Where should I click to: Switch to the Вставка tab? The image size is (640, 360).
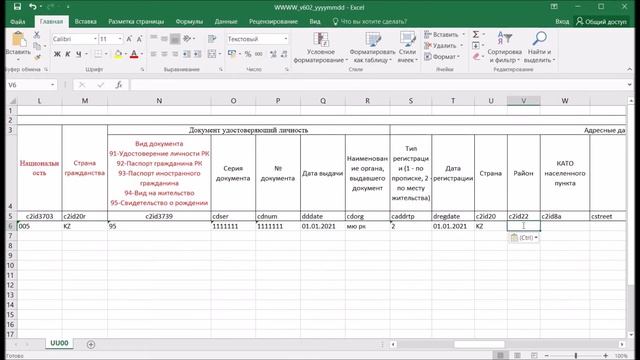(85, 22)
